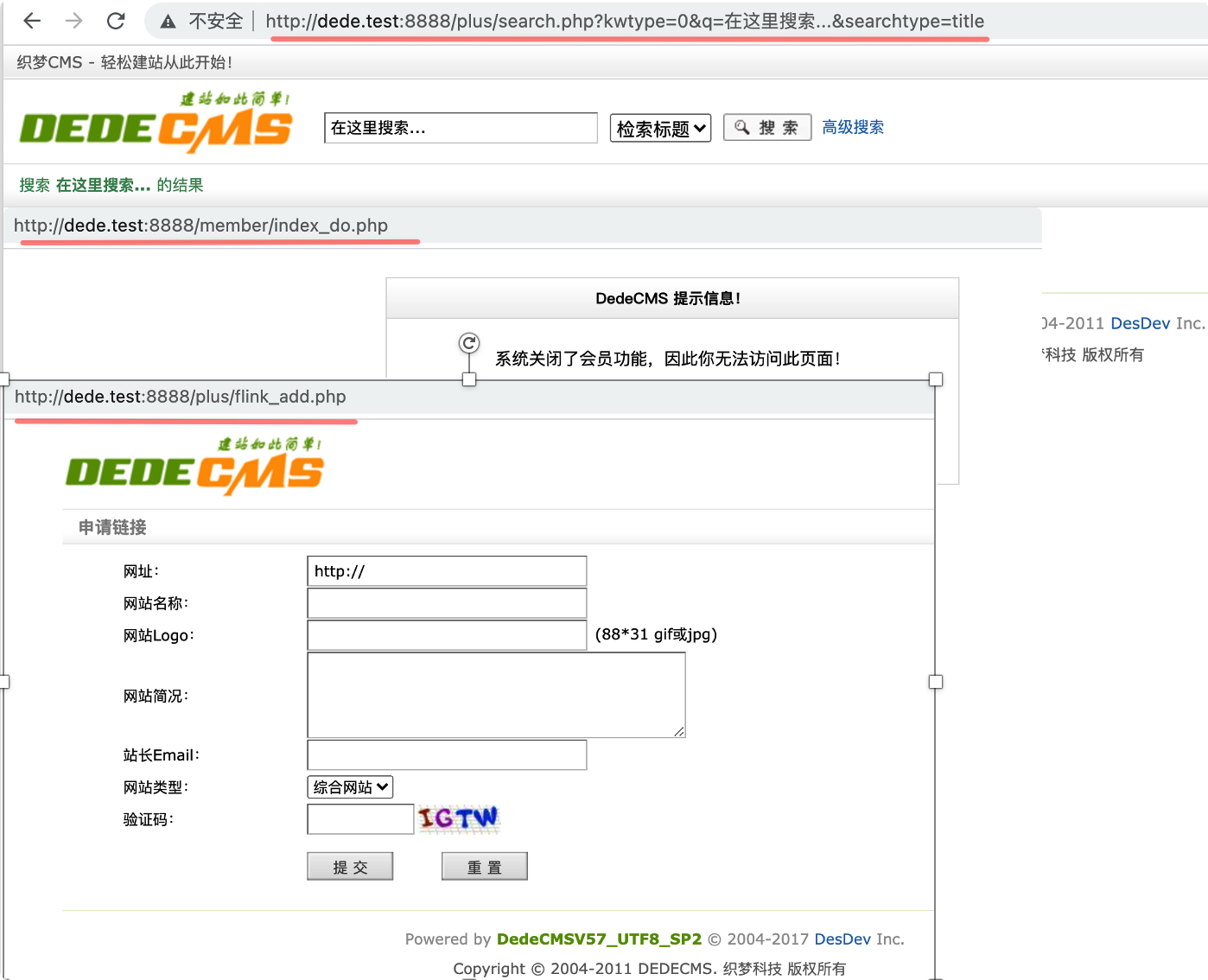Click the 网站简况 textarea
This screenshot has width=1208, height=980.
click(x=496, y=695)
